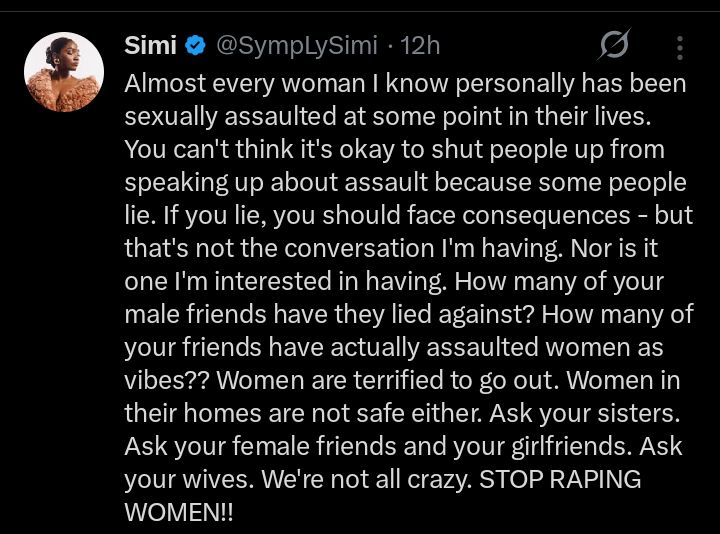Click the blue verified badge
Screen dimensions: 720x534
197,46
